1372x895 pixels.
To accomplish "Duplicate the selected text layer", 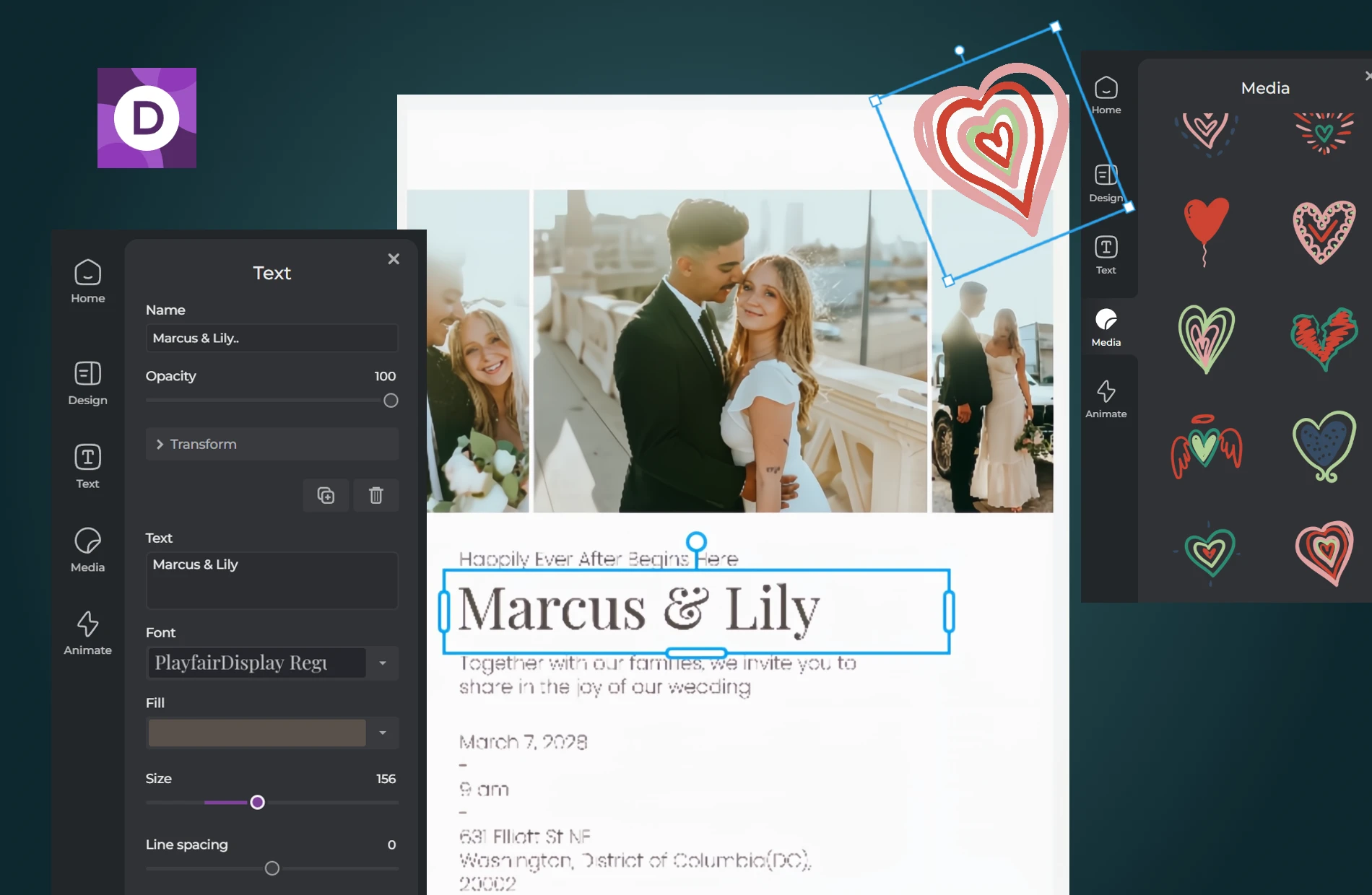I will (325, 495).
